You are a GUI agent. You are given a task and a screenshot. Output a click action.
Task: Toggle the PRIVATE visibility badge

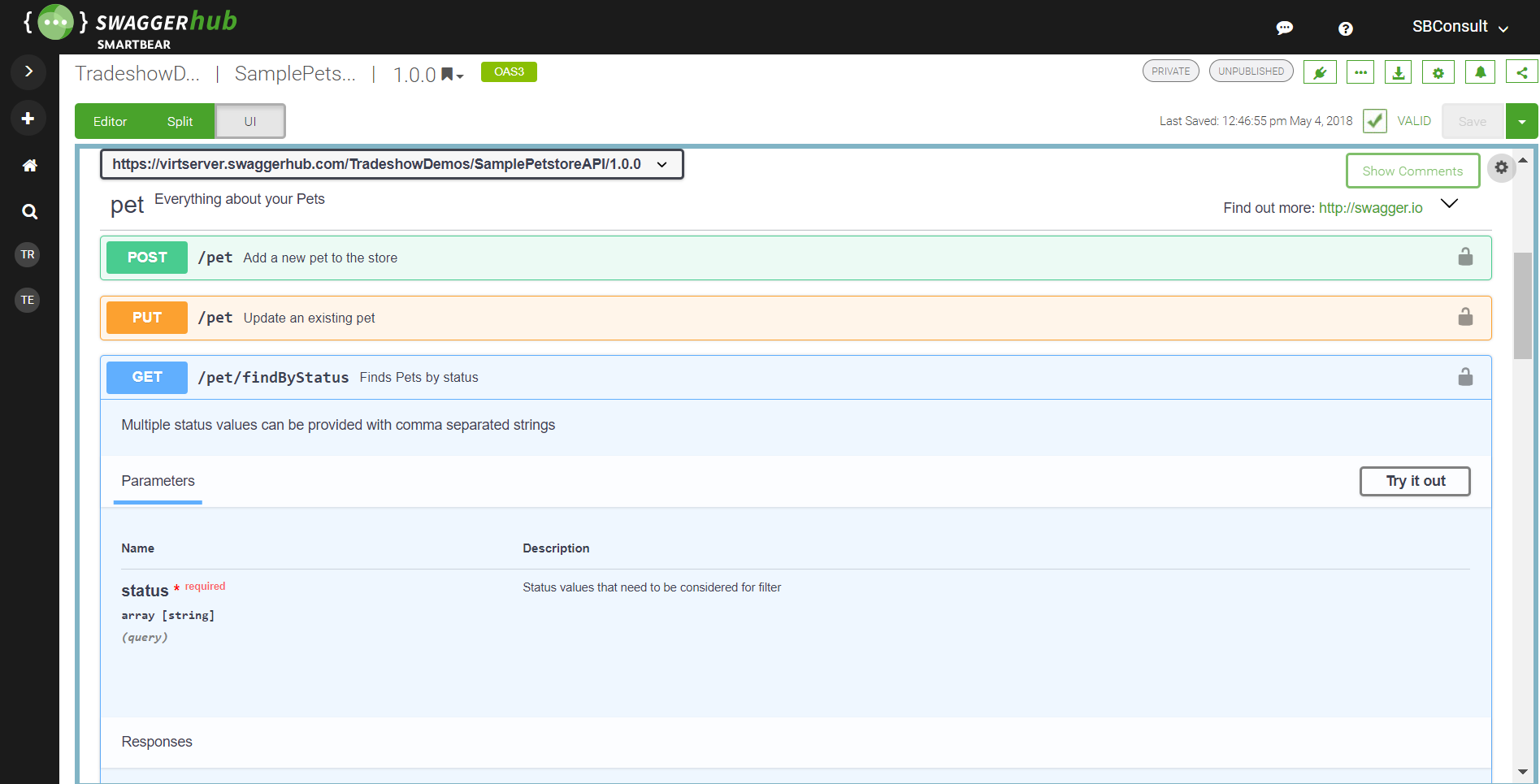(x=1170, y=71)
